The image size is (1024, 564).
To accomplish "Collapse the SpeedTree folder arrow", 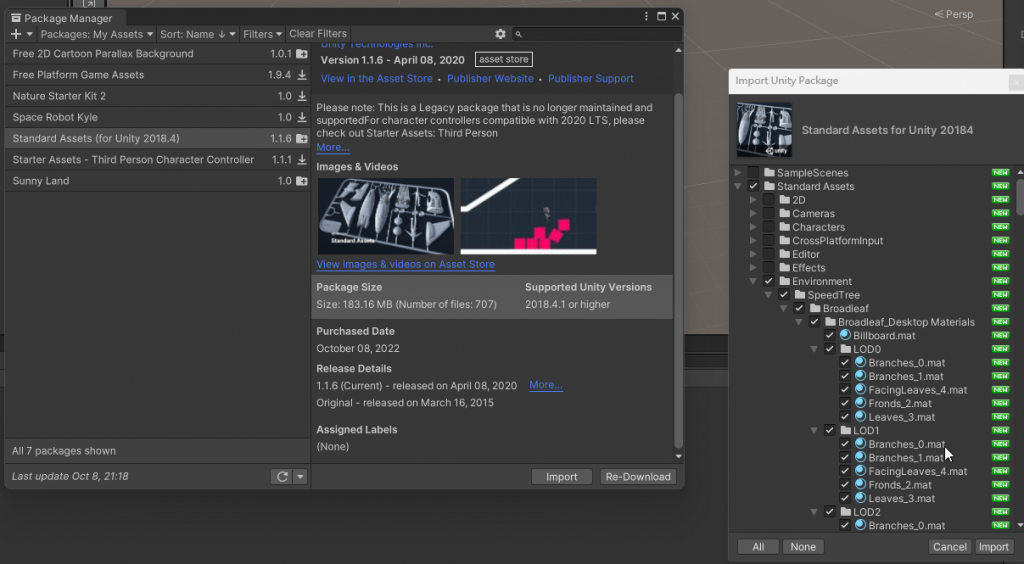I will tap(768, 295).
